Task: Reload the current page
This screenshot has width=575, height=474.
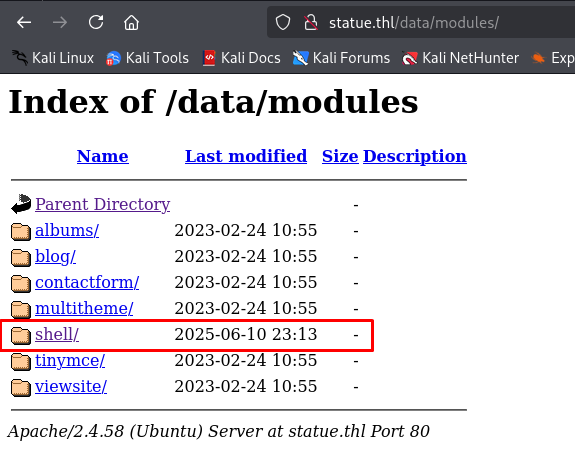Action: tap(96, 22)
